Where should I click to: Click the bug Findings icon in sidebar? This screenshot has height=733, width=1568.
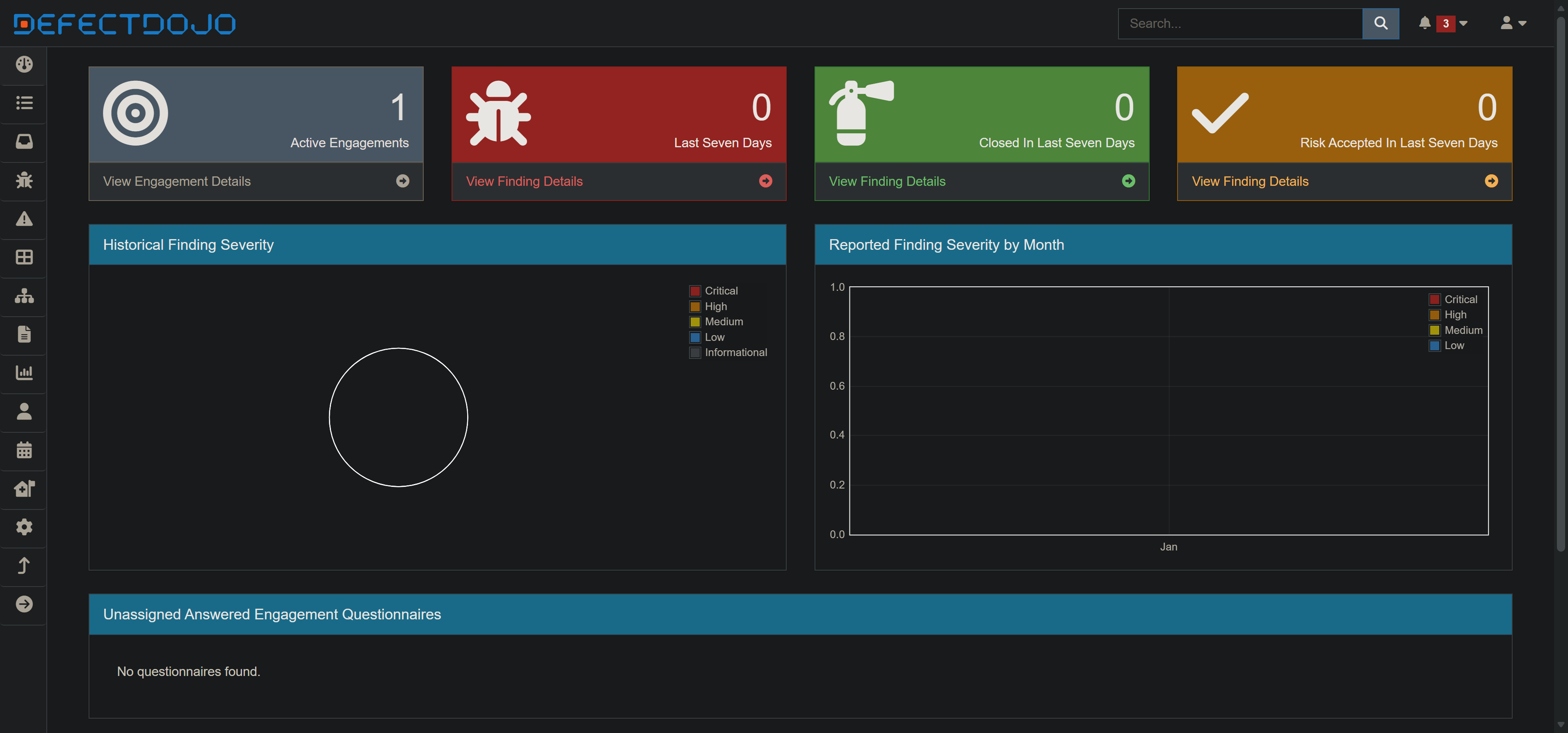click(24, 180)
